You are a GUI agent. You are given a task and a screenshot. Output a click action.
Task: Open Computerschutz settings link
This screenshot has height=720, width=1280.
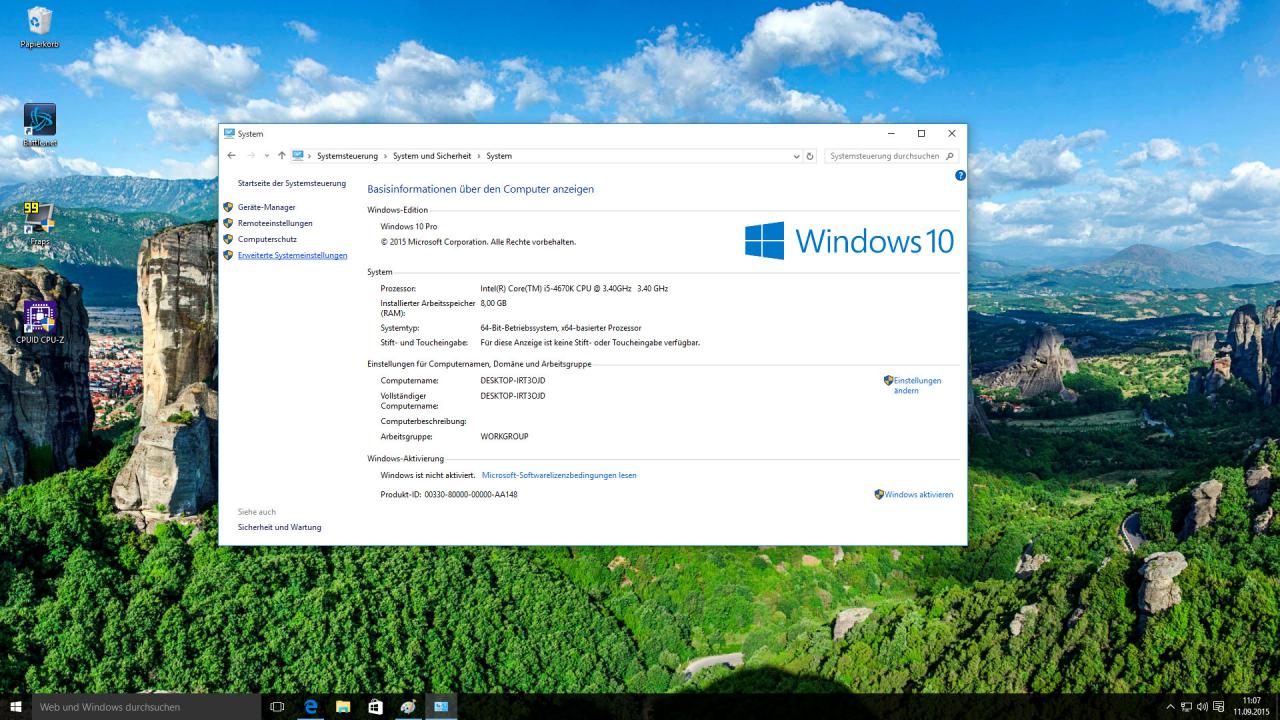pyautogui.click(x=267, y=239)
